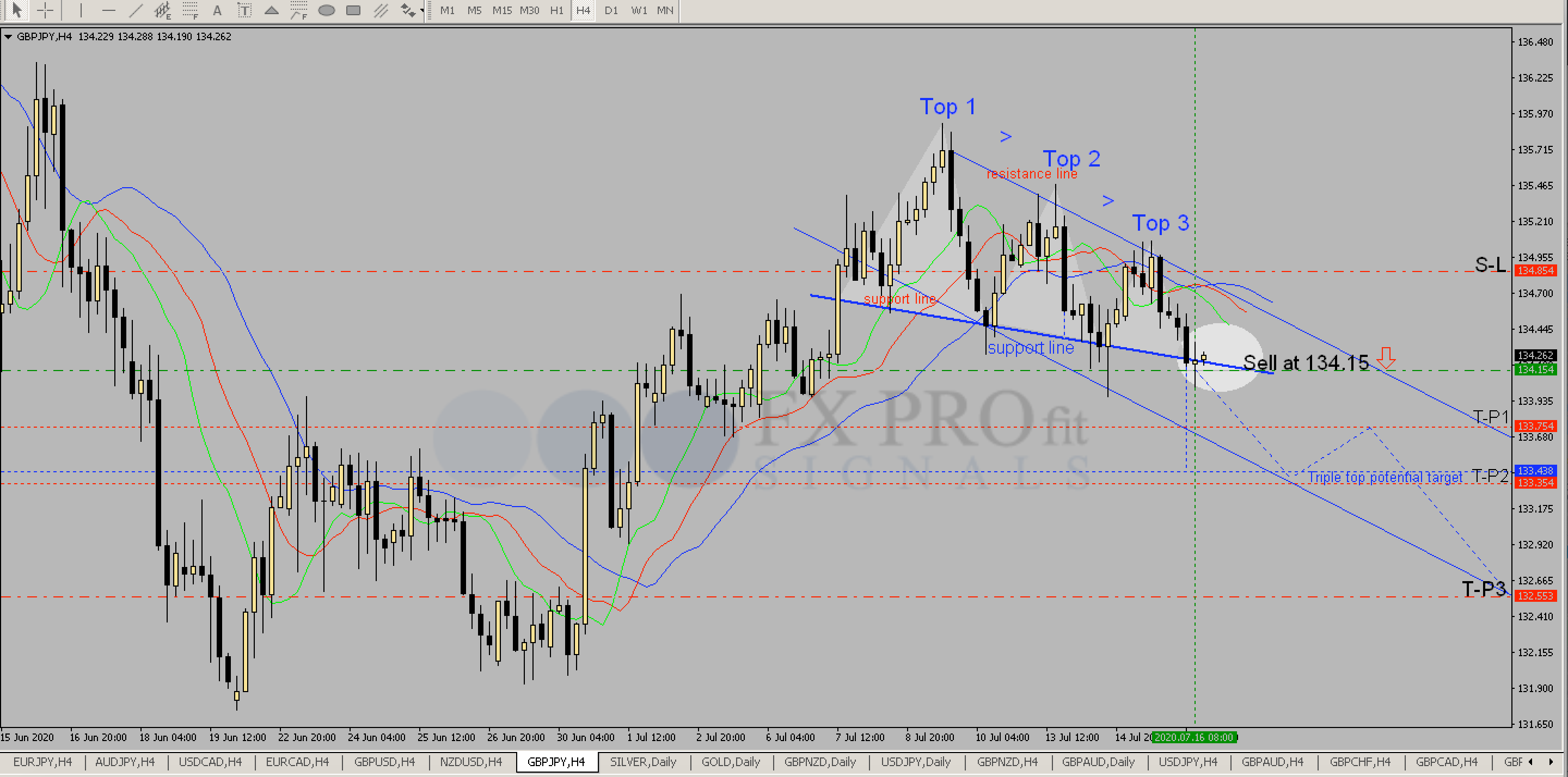Open the SILVER,Daily chart tab
The width and height of the screenshot is (1568, 777).
(644, 762)
